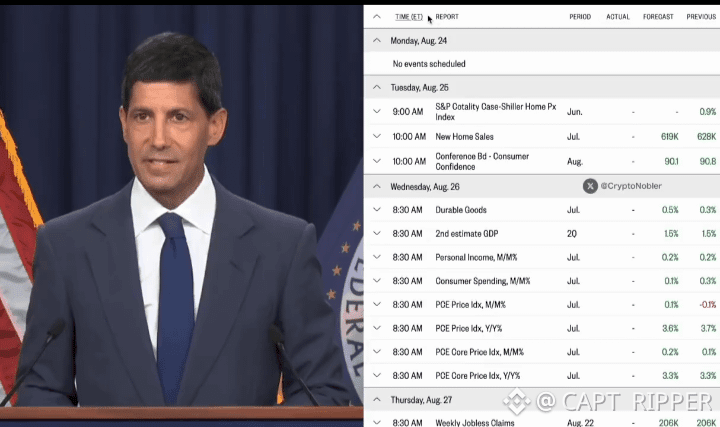Image resolution: width=720 pixels, height=427 pixels.
Task: Click the 9:00 AM time for Case-Shiller
Action: (408, 112)
